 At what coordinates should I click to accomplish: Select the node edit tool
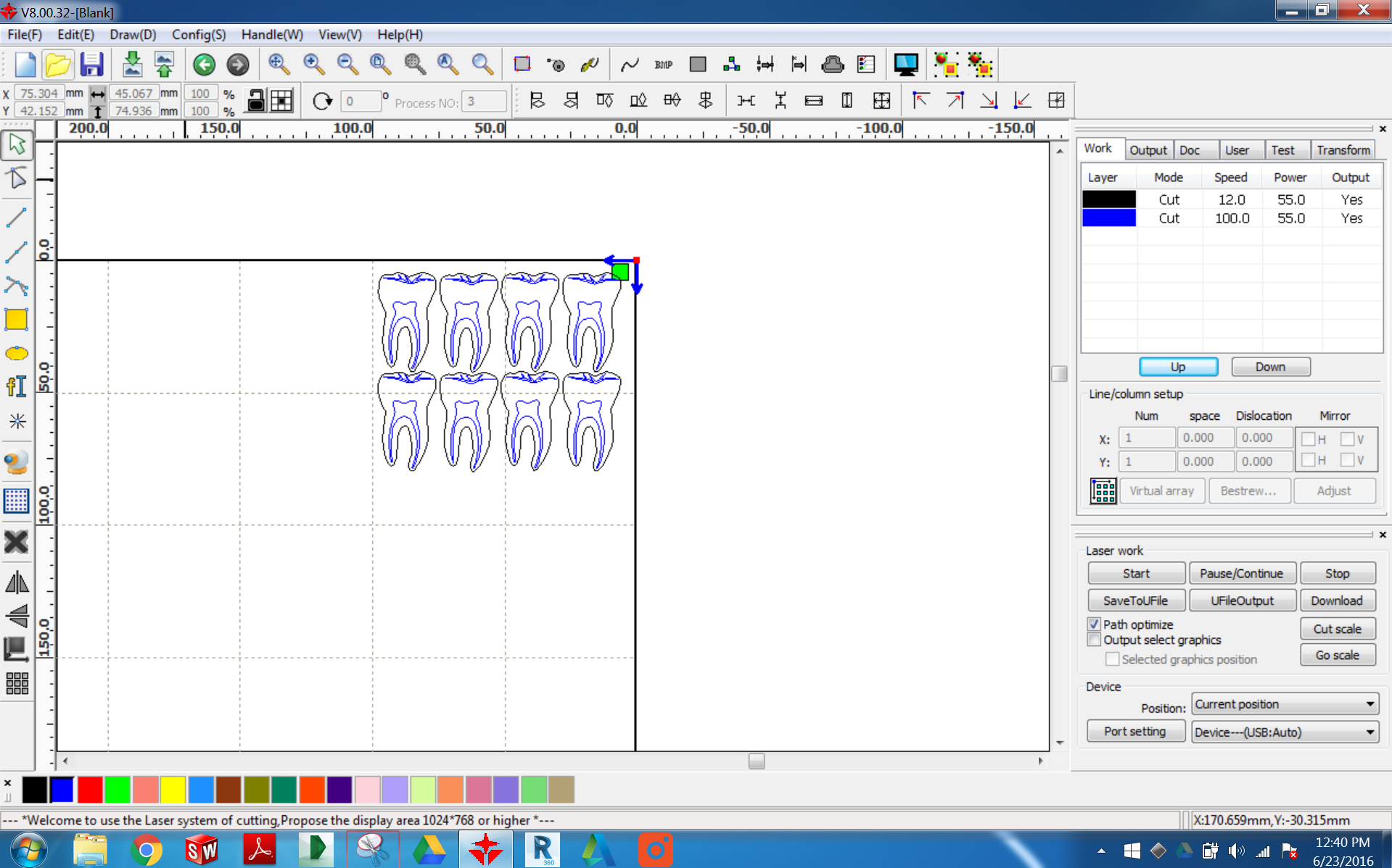[x=17, y=178]
